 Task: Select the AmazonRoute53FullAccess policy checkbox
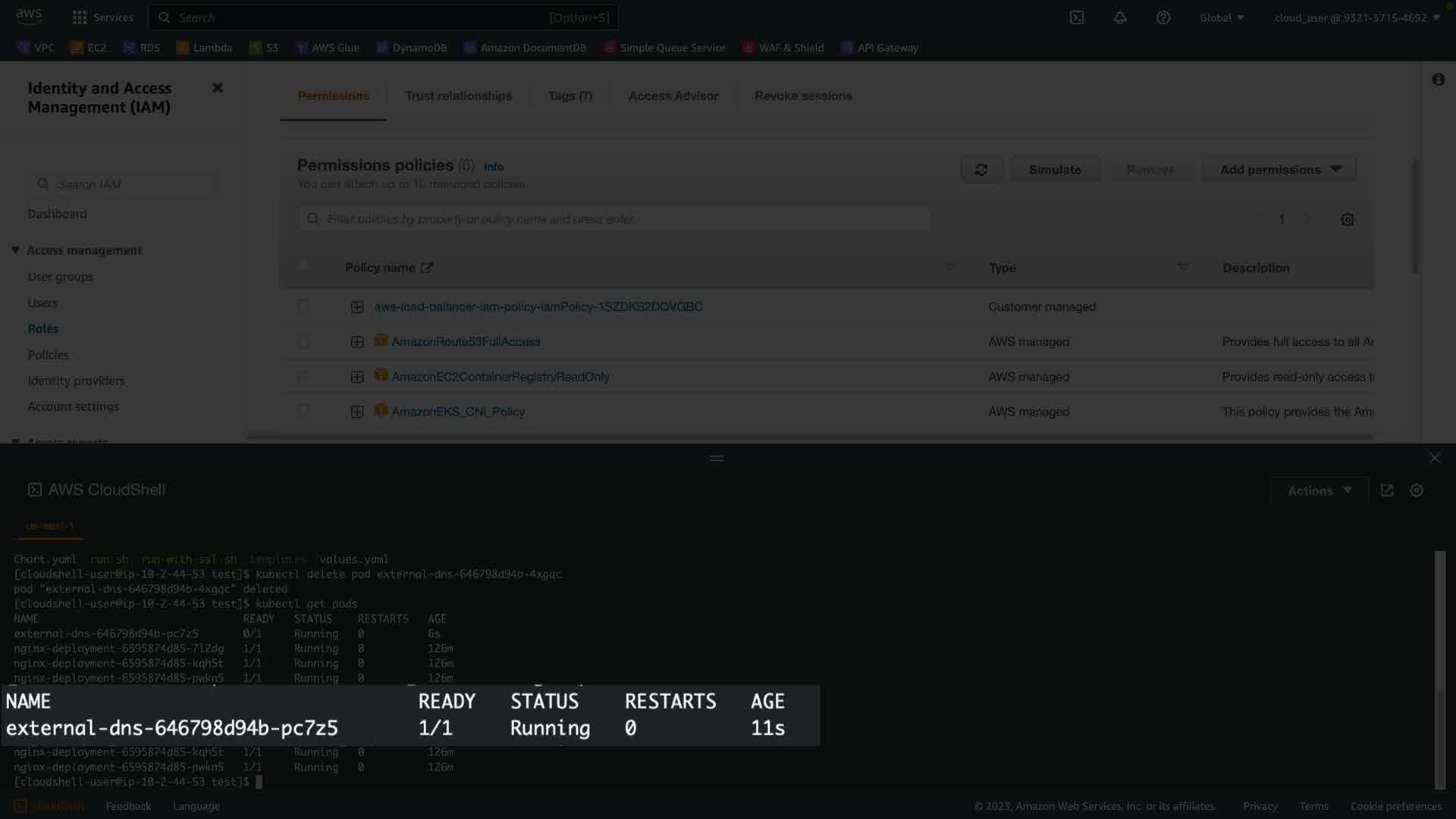303,342
